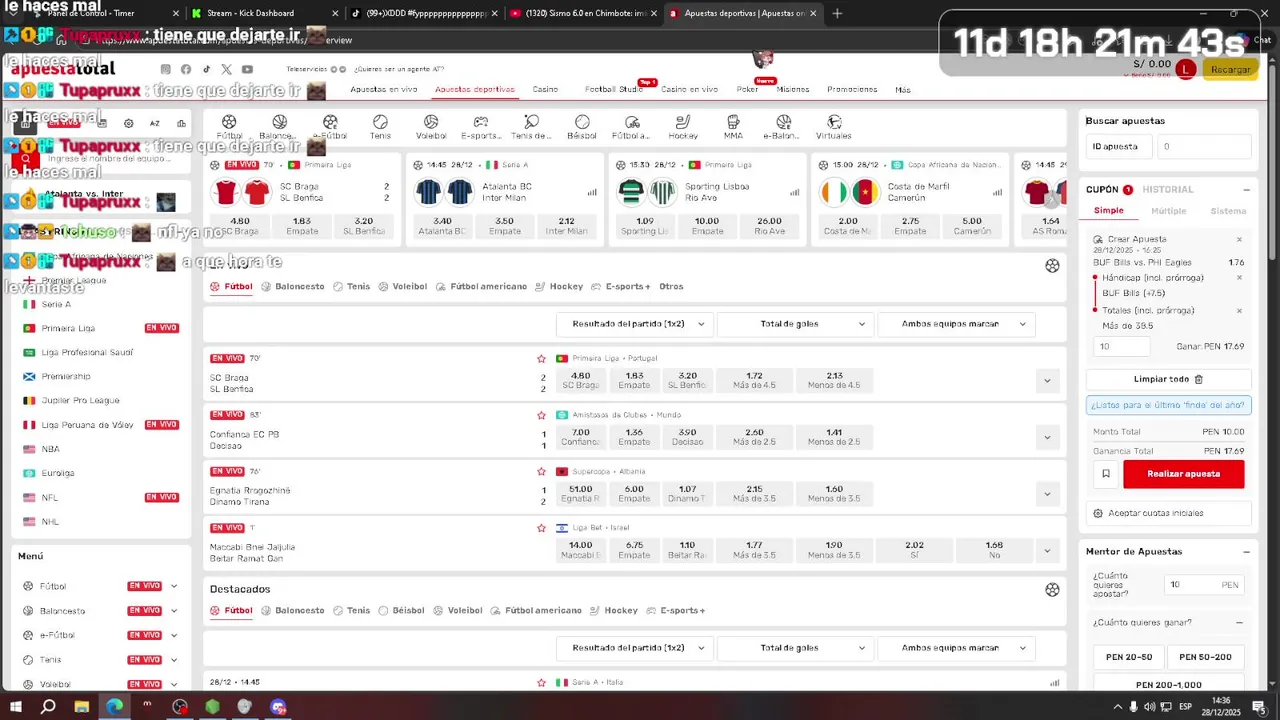Favorite the SC Braga vs SL Benfica match star

(x=541, y=358)
